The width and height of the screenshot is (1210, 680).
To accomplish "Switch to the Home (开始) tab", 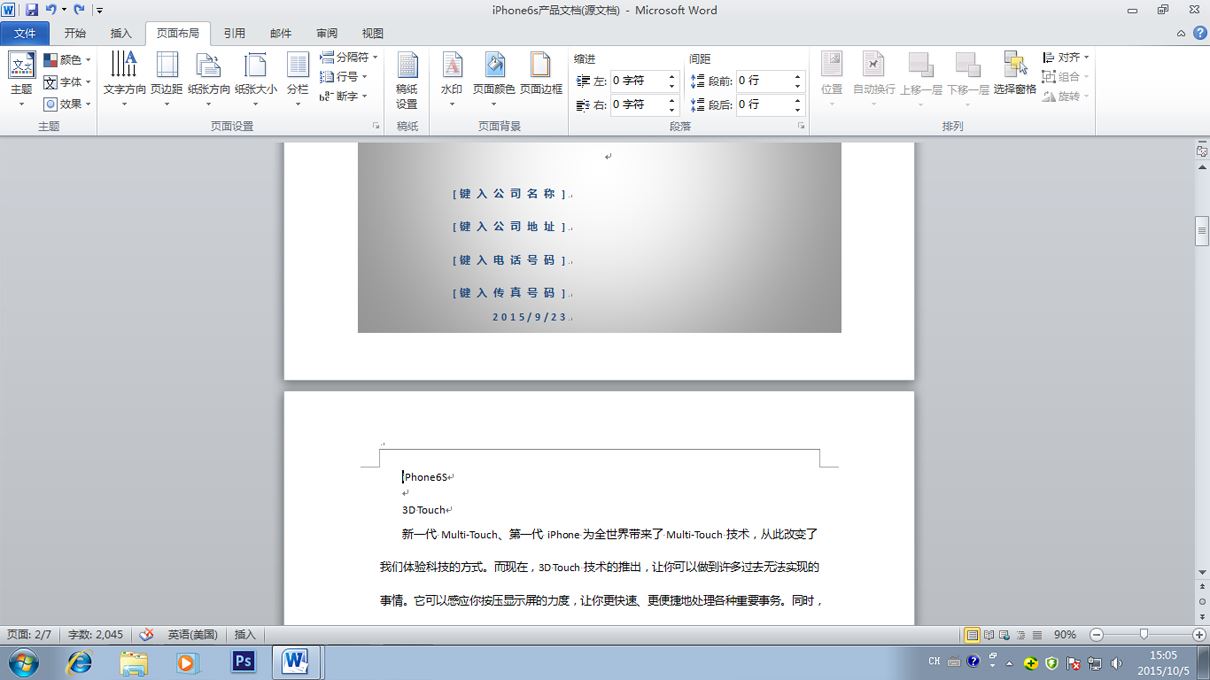I will 75,33.
